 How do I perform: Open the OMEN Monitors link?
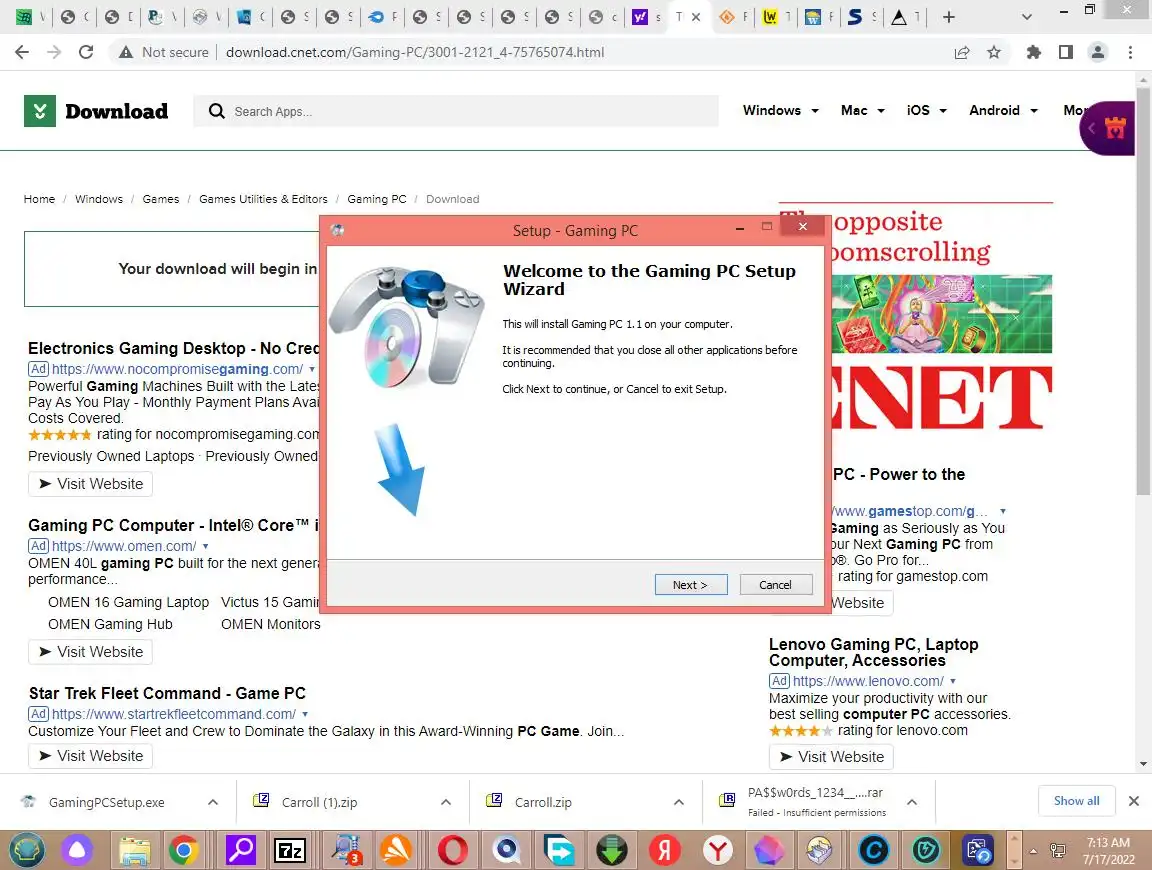coord(270,624)
